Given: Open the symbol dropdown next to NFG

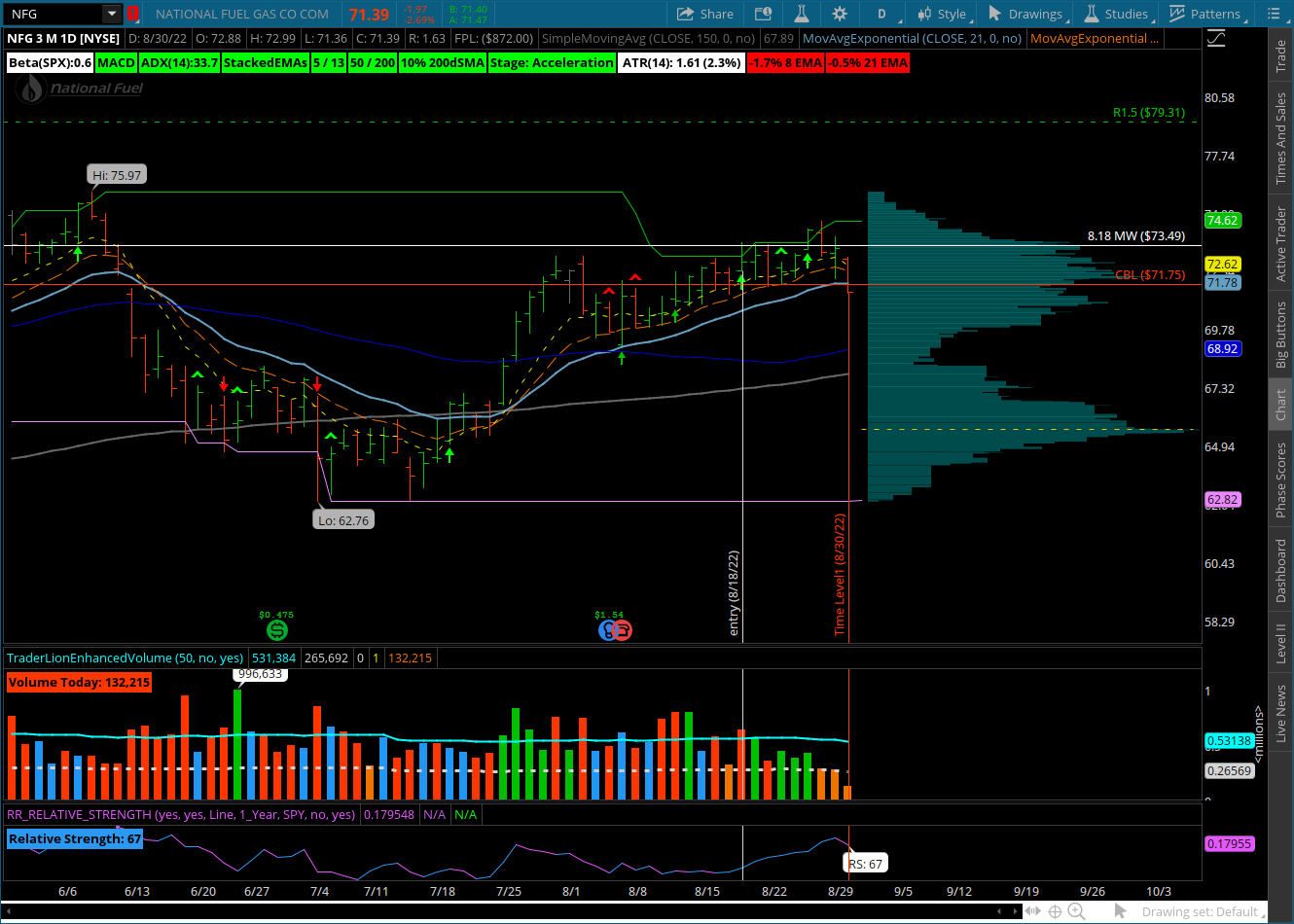Looking at the screenshot, I should (112, 14).
